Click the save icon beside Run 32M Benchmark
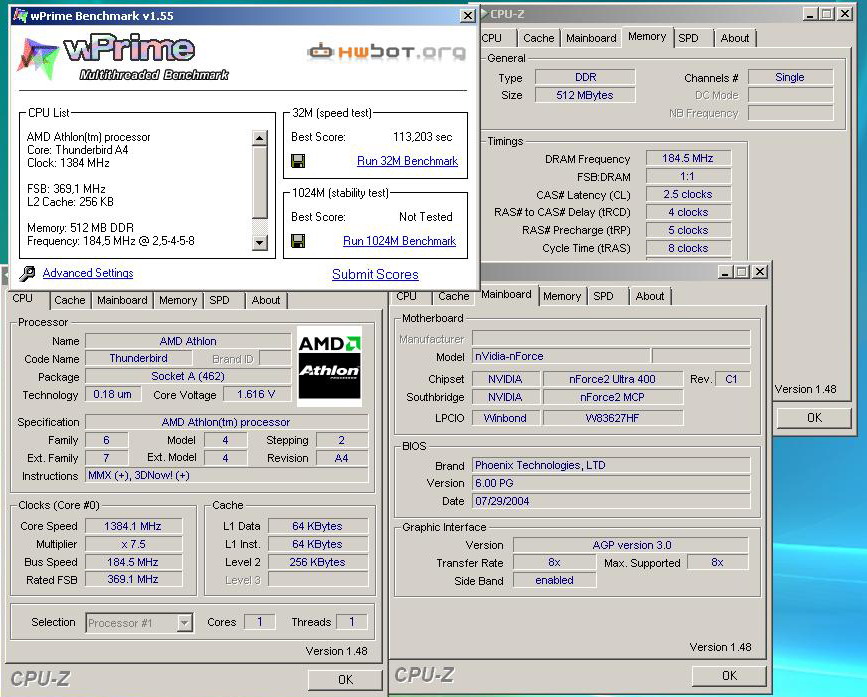Screen dimensions: 867x697 298,161
